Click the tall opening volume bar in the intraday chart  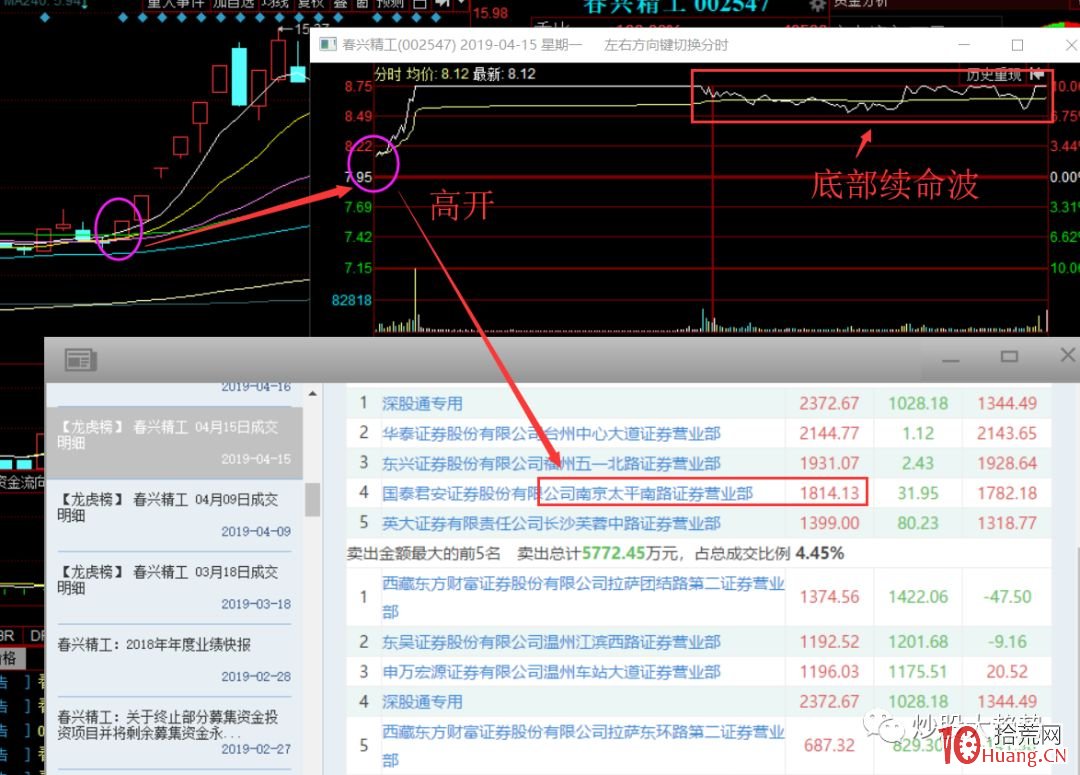[415, 300]
